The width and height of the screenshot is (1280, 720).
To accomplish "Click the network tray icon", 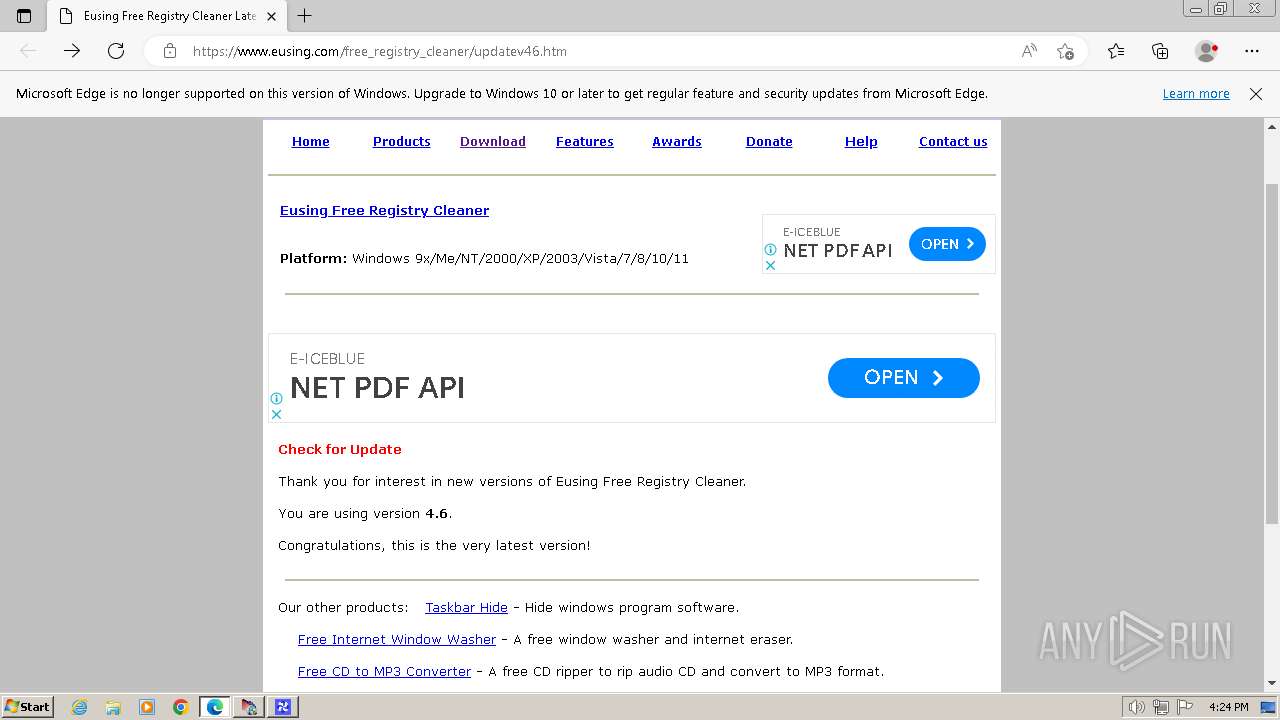I will (x=1161, y=707).
